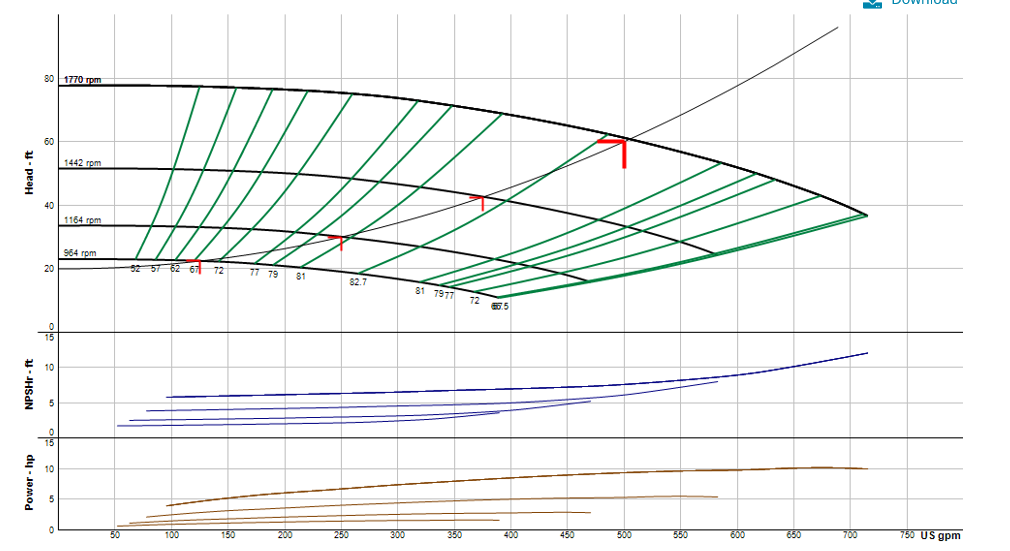Click the 700 tick on the flow axis
This screenshot has height=551, width=1010.
pos(850,535)
